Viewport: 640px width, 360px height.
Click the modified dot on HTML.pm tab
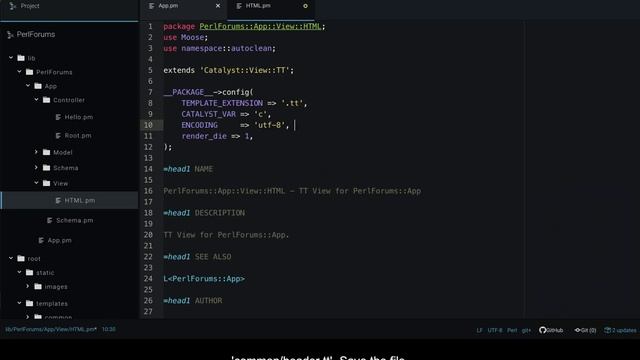(305, 6)
